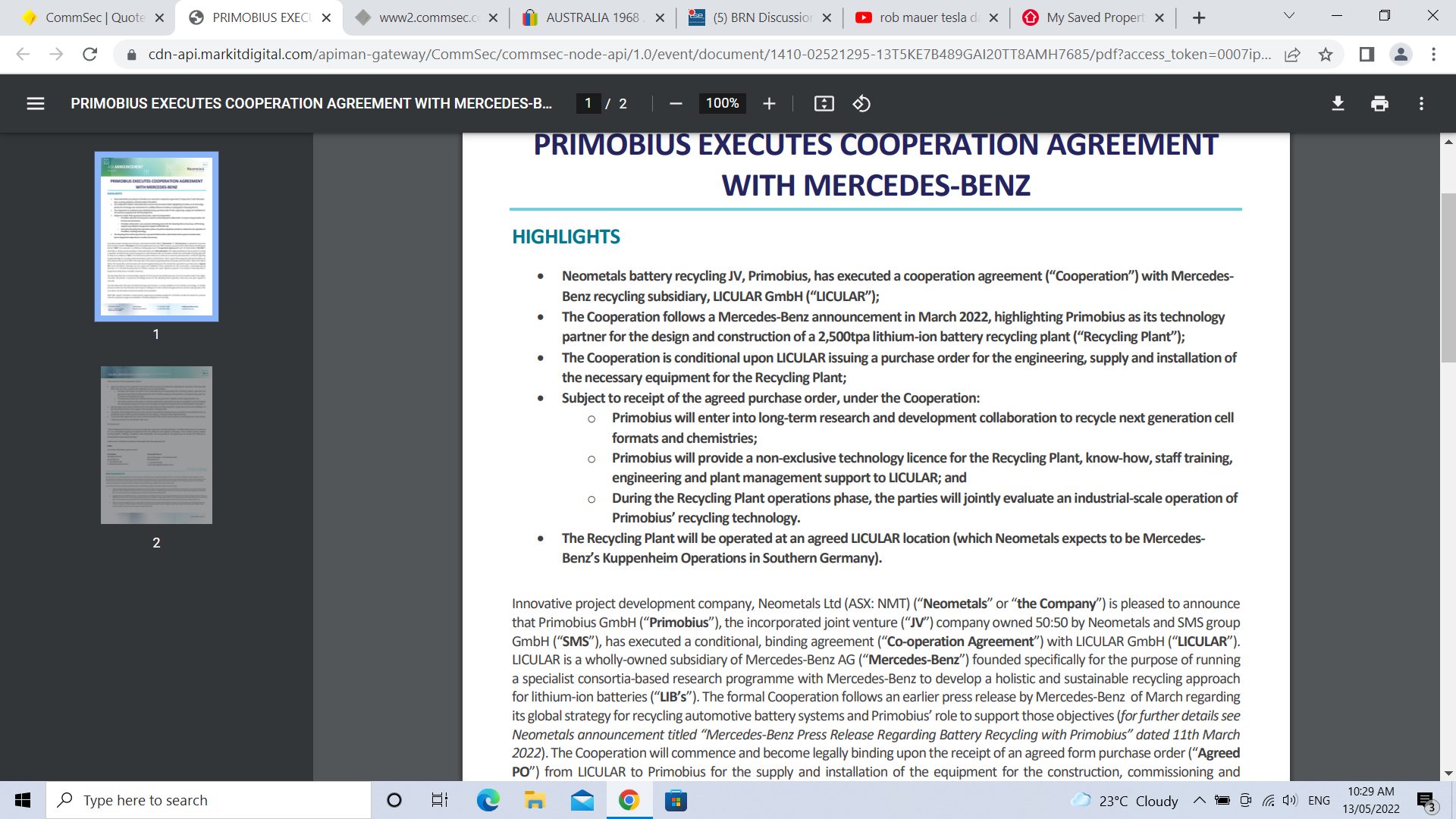The height and width of the screenshot is (819, 1456).
Task: Click the scrollbar down arrow
Action: tap(1448, 773)
